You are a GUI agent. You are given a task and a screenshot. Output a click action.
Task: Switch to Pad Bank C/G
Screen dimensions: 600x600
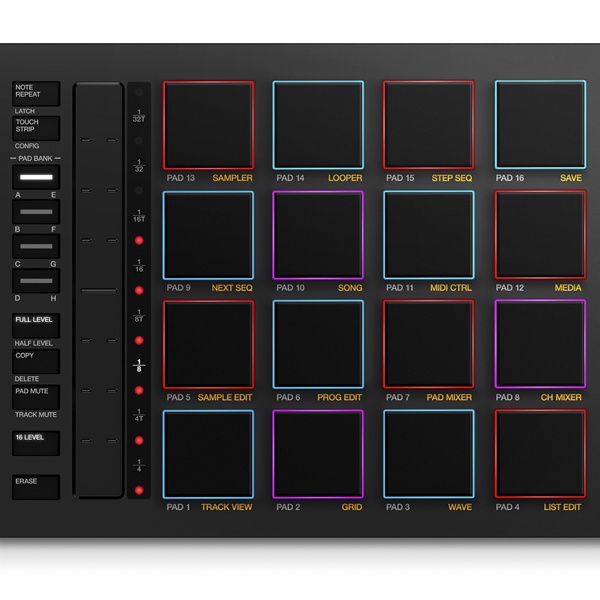[x=36, y=246]
